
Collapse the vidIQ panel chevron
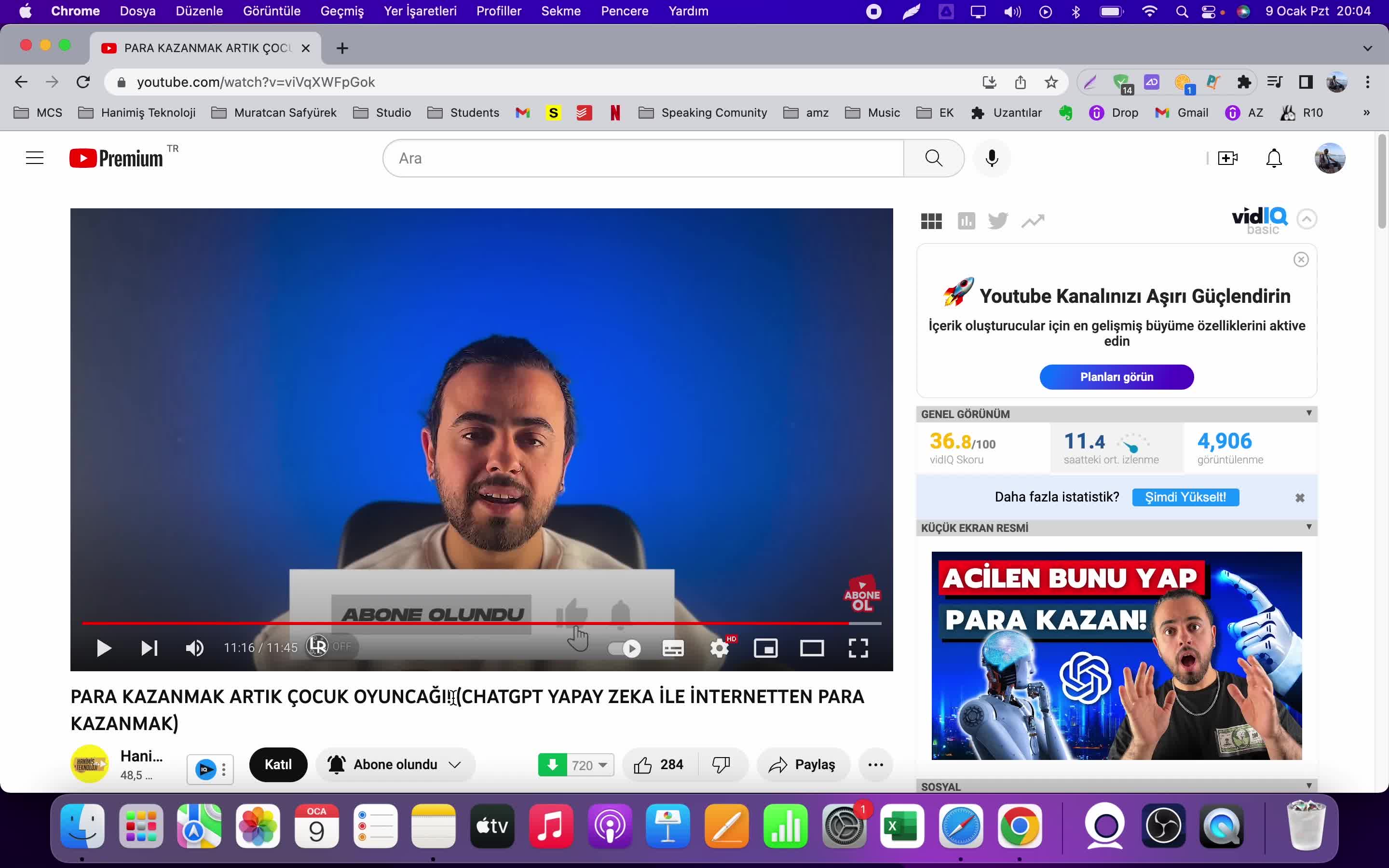1307,219
